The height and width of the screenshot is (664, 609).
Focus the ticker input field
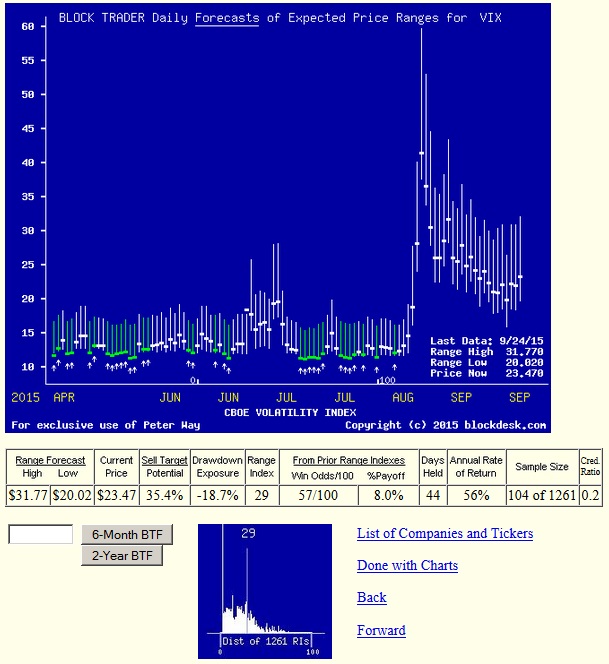41,534
